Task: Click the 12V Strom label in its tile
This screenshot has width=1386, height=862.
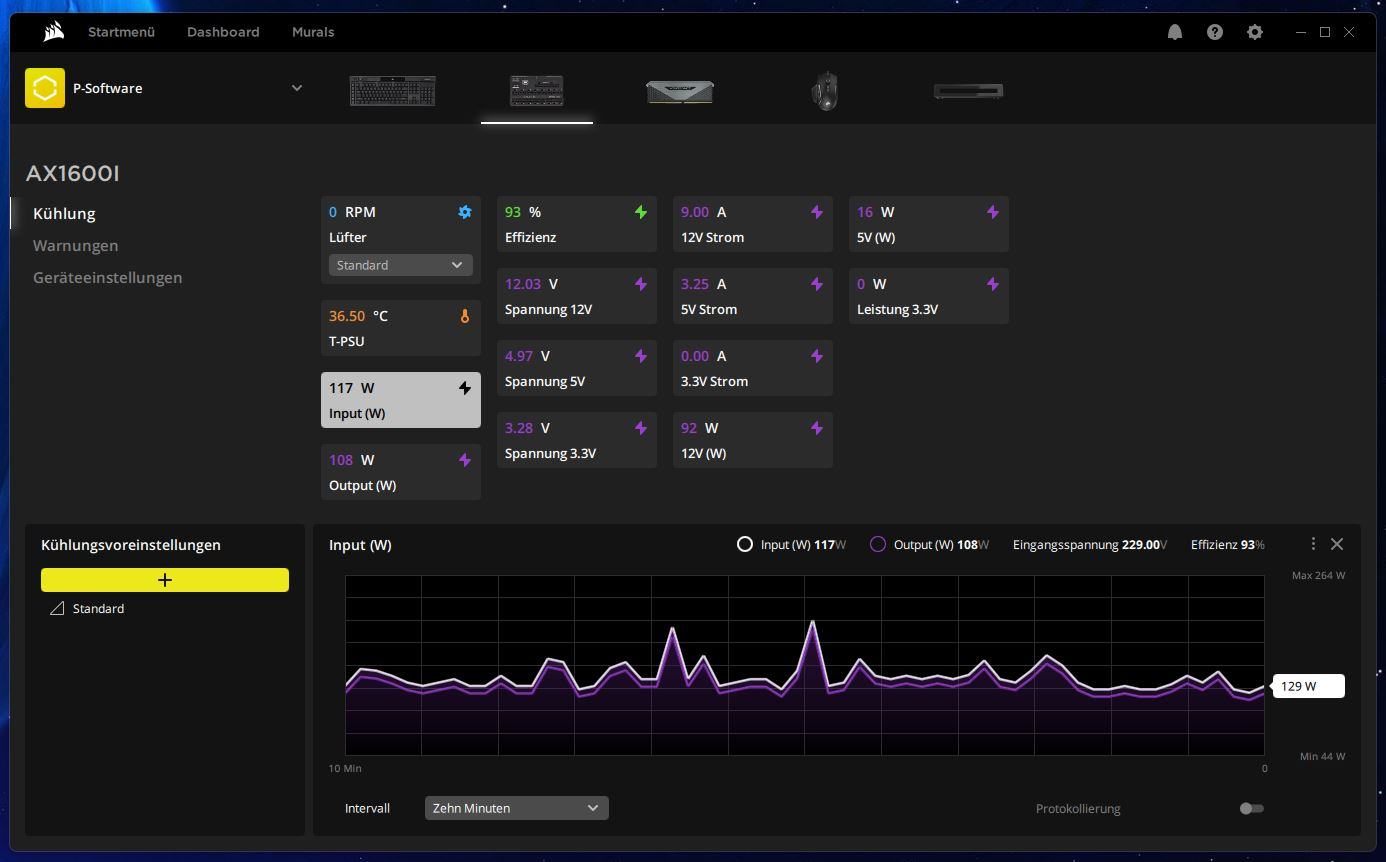Action: click(713, 237)
